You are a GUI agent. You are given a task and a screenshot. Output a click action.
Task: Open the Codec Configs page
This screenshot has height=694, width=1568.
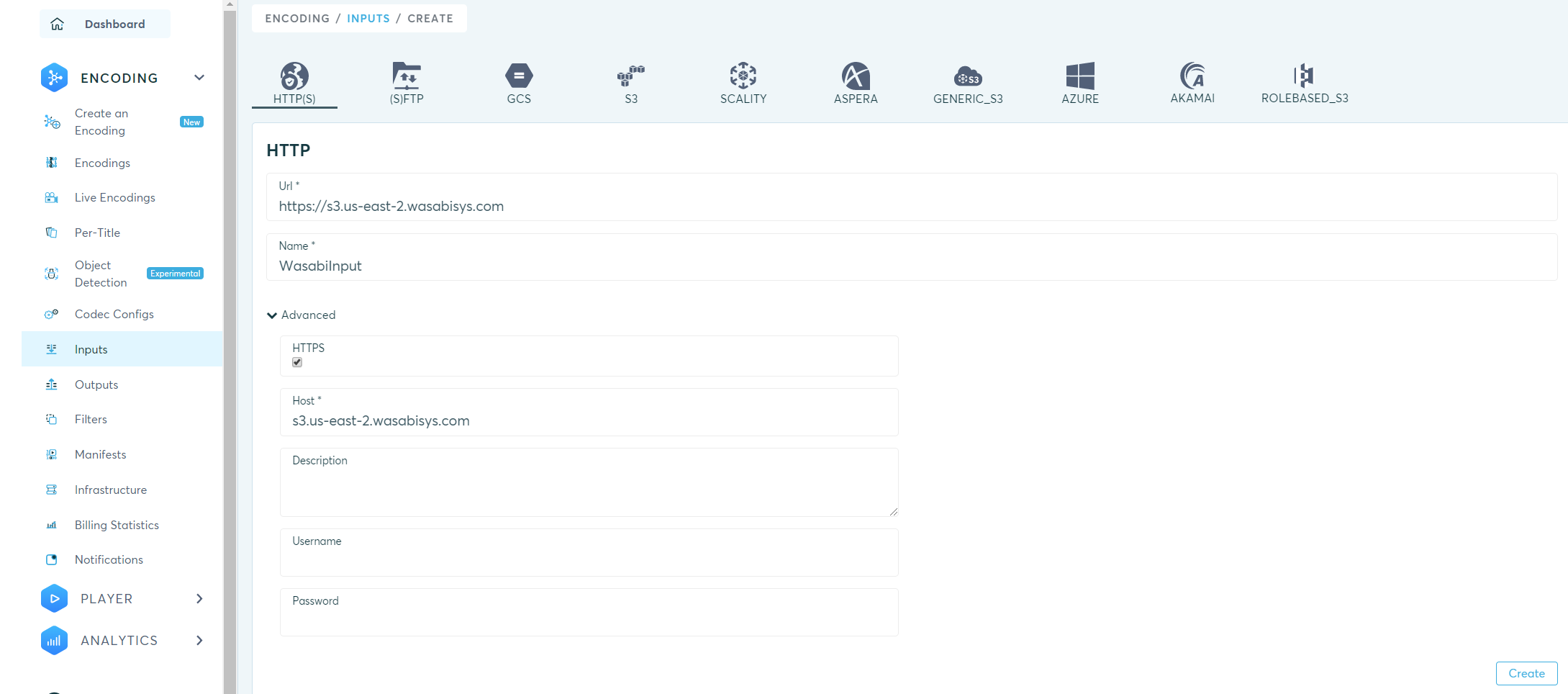coord(114,314)
